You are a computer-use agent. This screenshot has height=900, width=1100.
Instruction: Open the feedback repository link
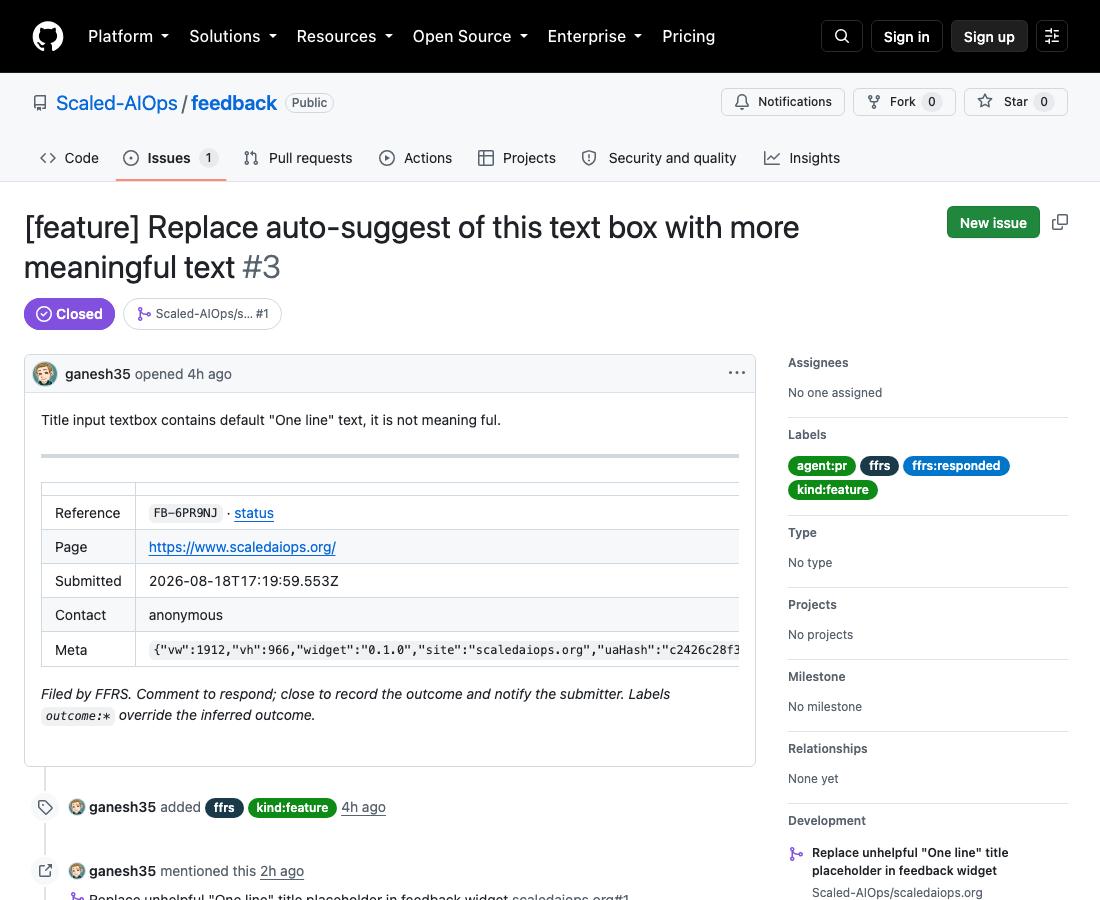click(234, 103)
